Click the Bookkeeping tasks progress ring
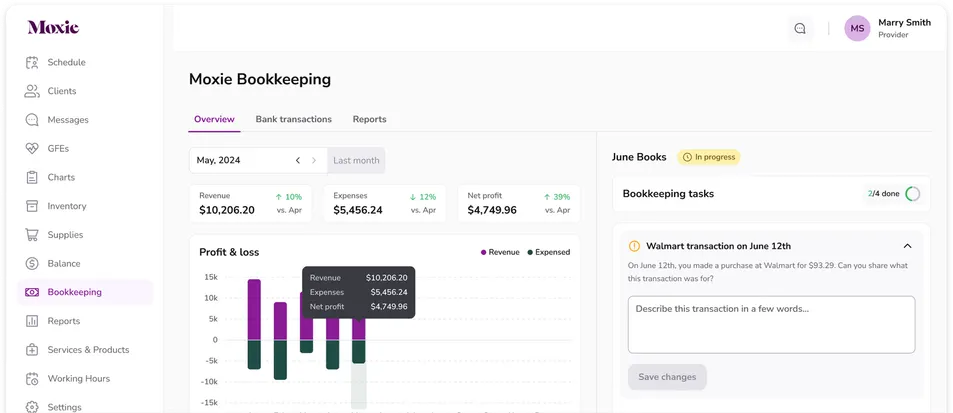 912,194
